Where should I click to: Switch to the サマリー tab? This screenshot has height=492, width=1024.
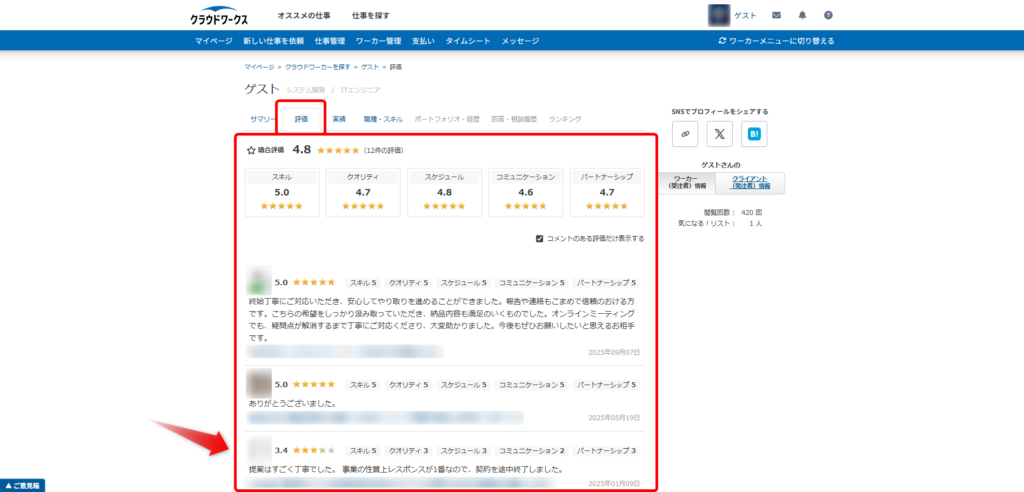pyautogui.click(x=262, y=119)
